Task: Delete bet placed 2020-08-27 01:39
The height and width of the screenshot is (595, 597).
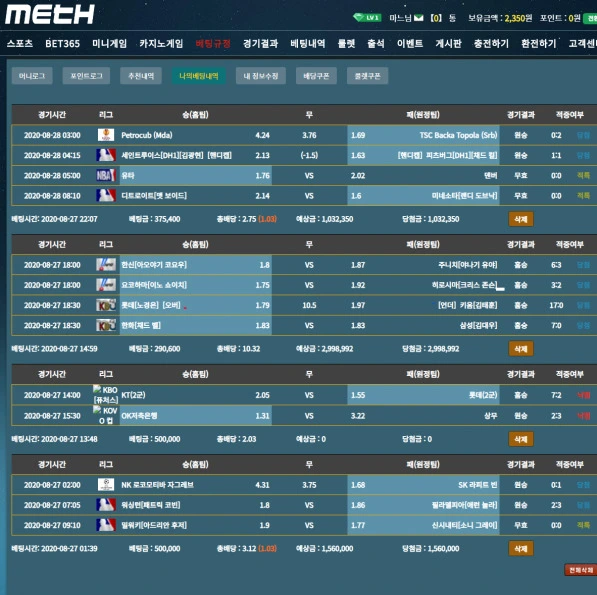Action: point(521,548)
